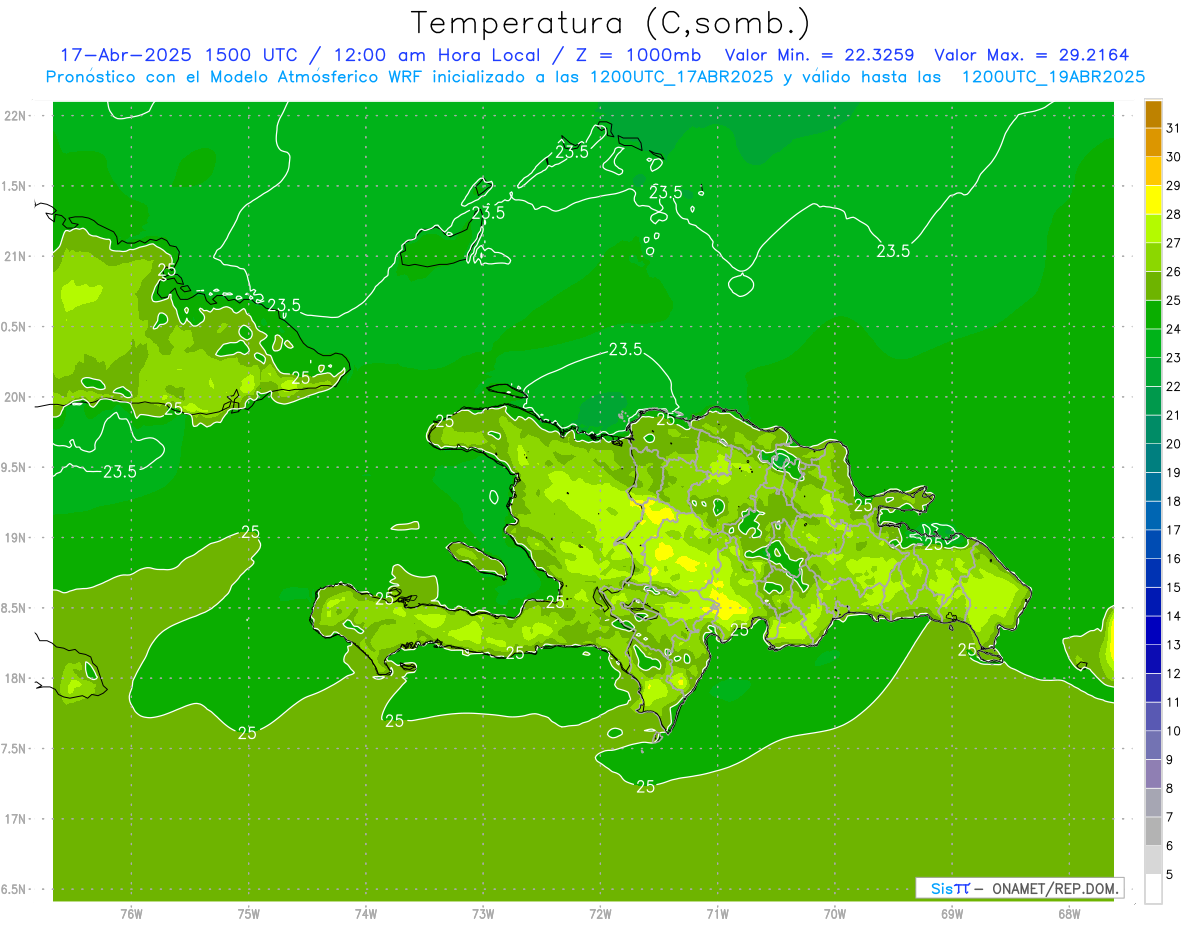1200x927 pixels.
Task: Click the blue 'Sisπ' logo text
Action: (x=949, y=888)
